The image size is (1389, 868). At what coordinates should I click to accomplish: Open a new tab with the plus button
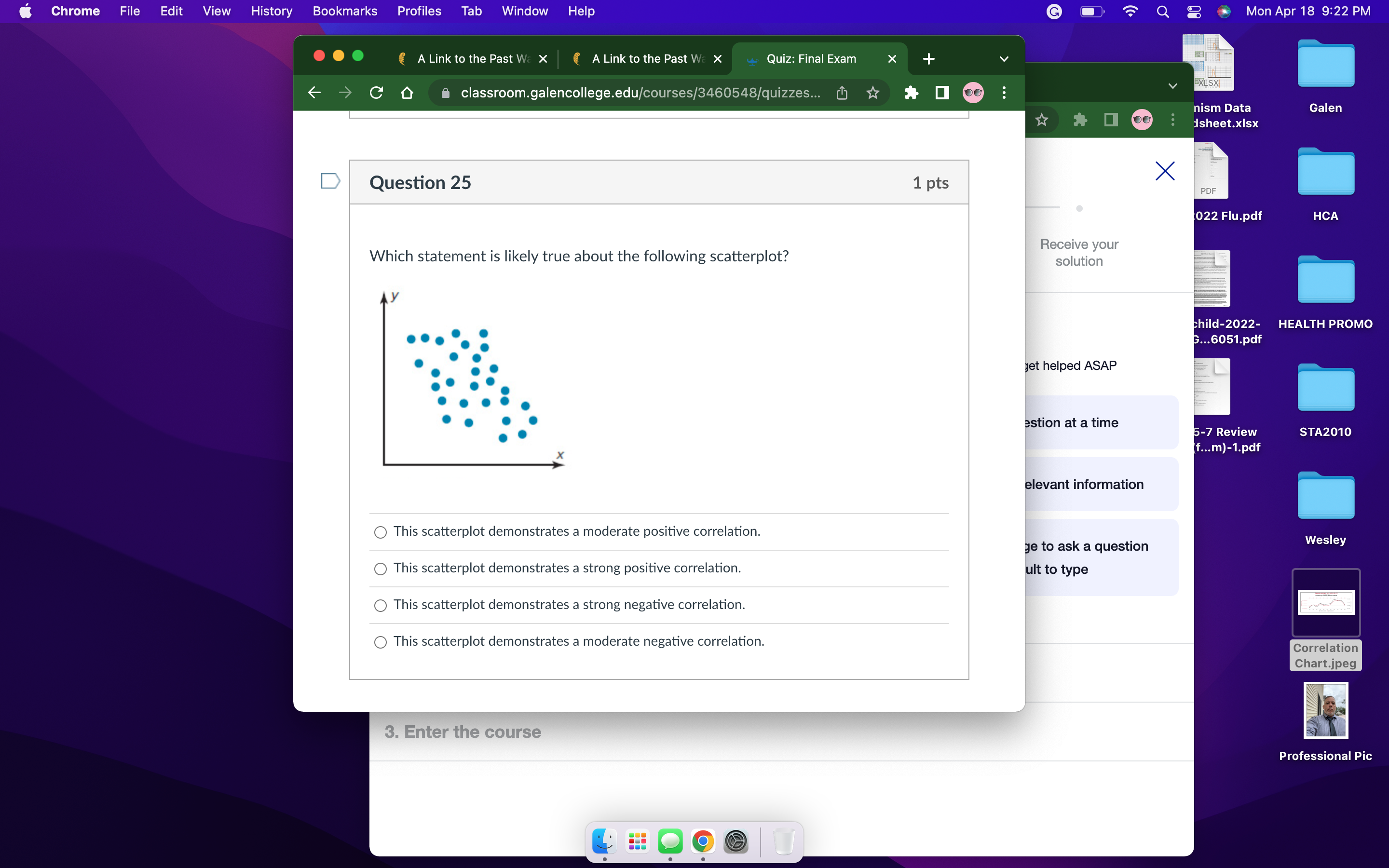[x=928, y=58]
